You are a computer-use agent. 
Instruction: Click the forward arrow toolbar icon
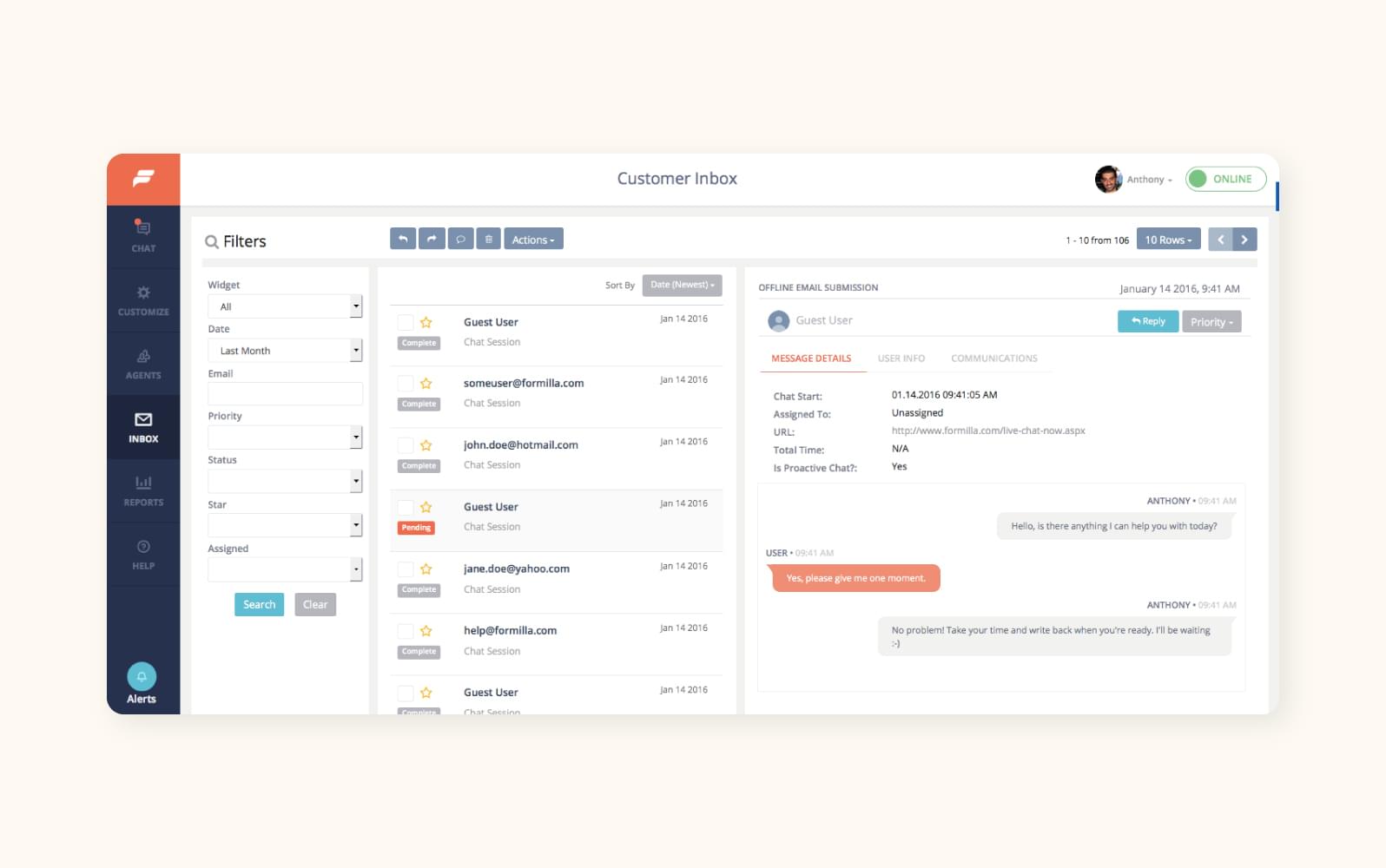tap(432, 239)
